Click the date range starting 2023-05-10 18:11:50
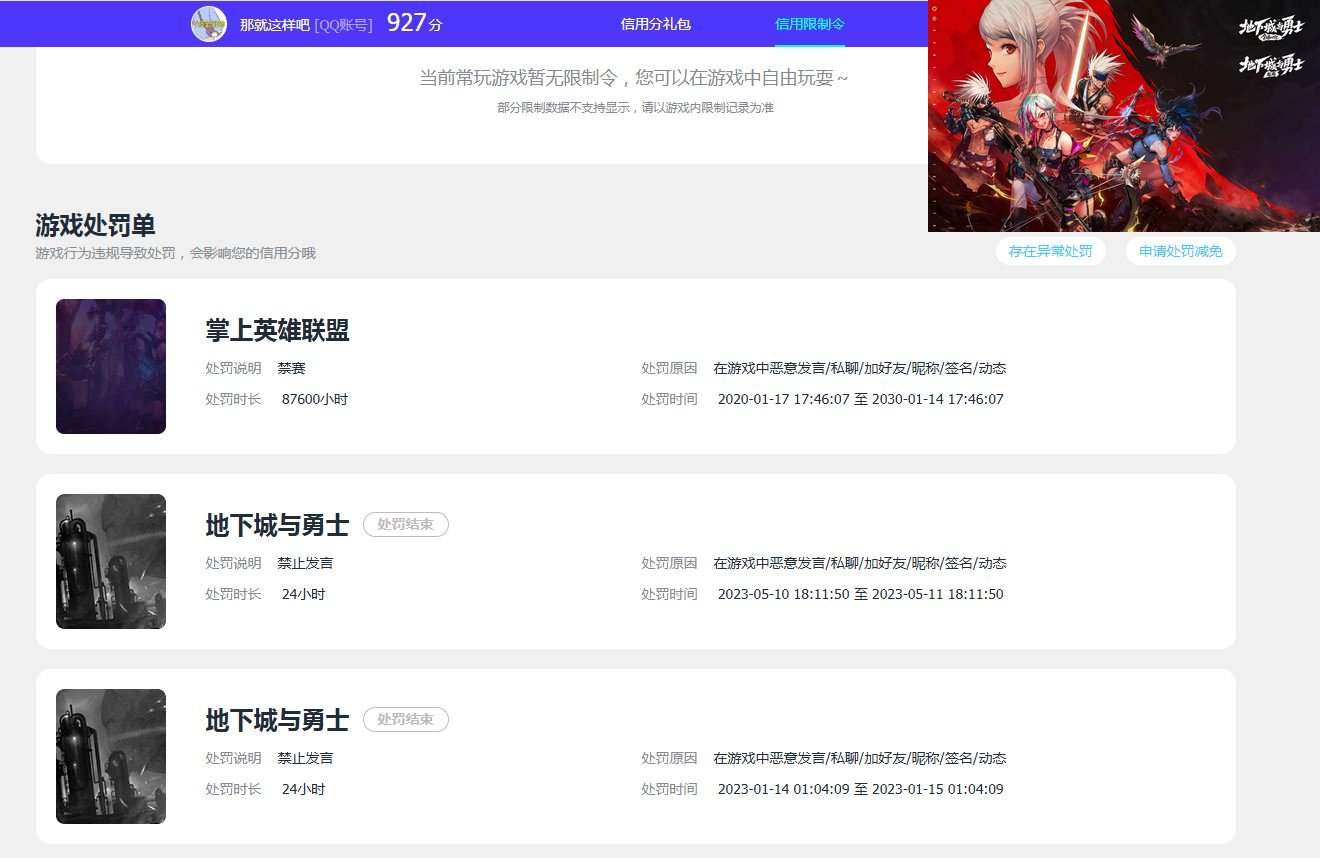Image resolution: width=1320 pixels, height=858 pixels. pos(860,594)
